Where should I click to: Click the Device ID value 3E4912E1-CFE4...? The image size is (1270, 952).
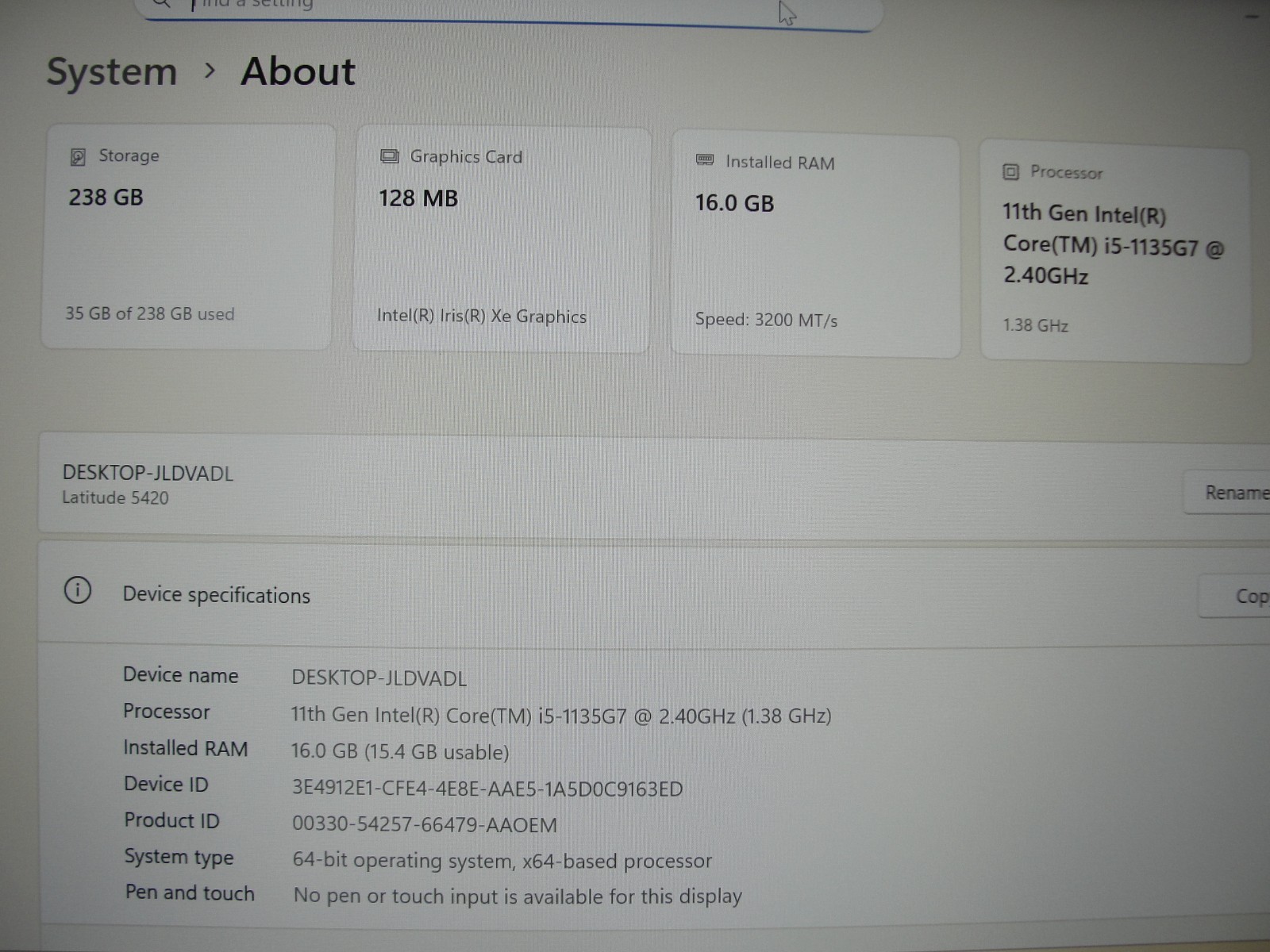pos(487,789)
